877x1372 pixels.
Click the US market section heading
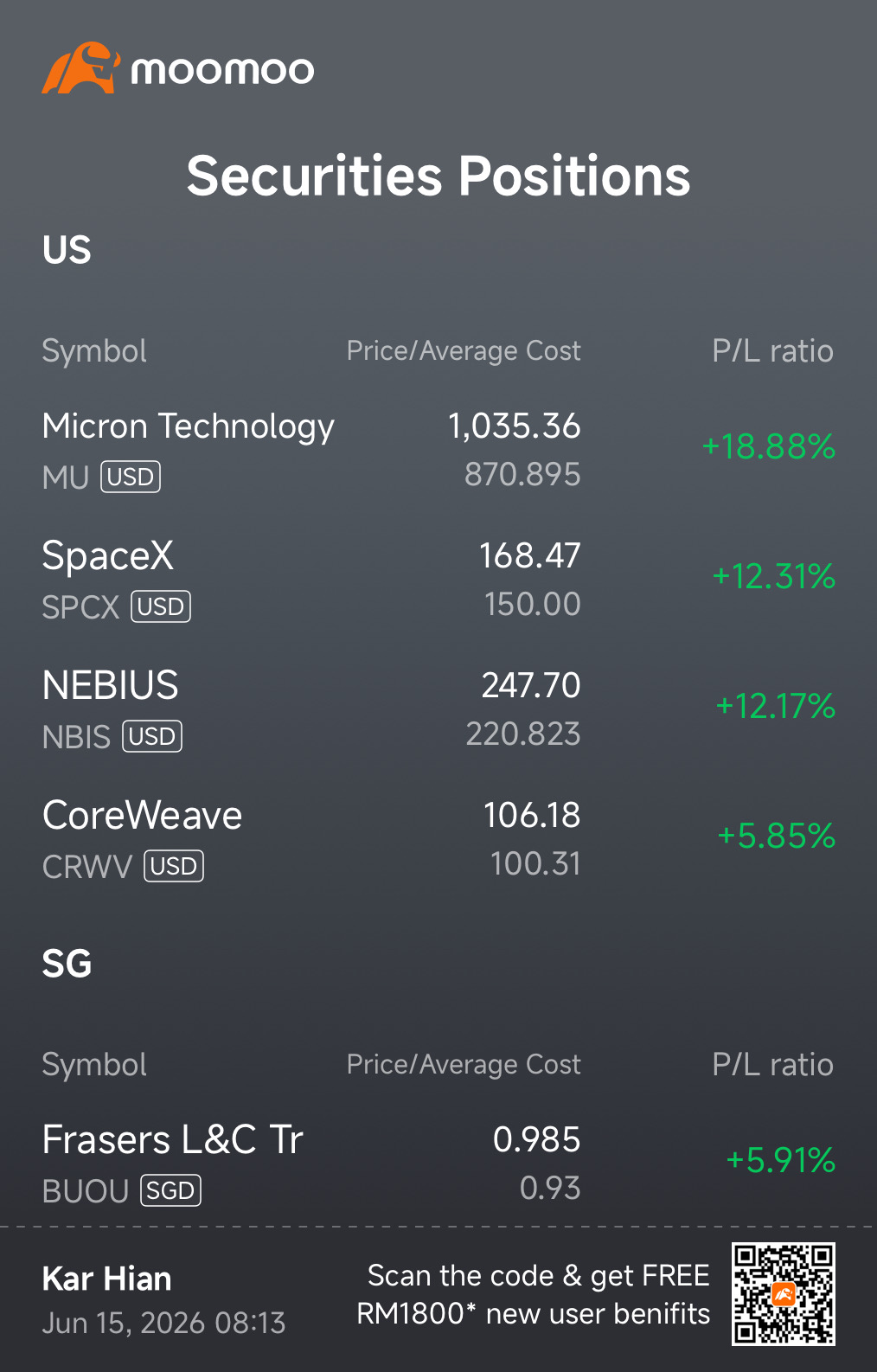[x=67, y=250]
